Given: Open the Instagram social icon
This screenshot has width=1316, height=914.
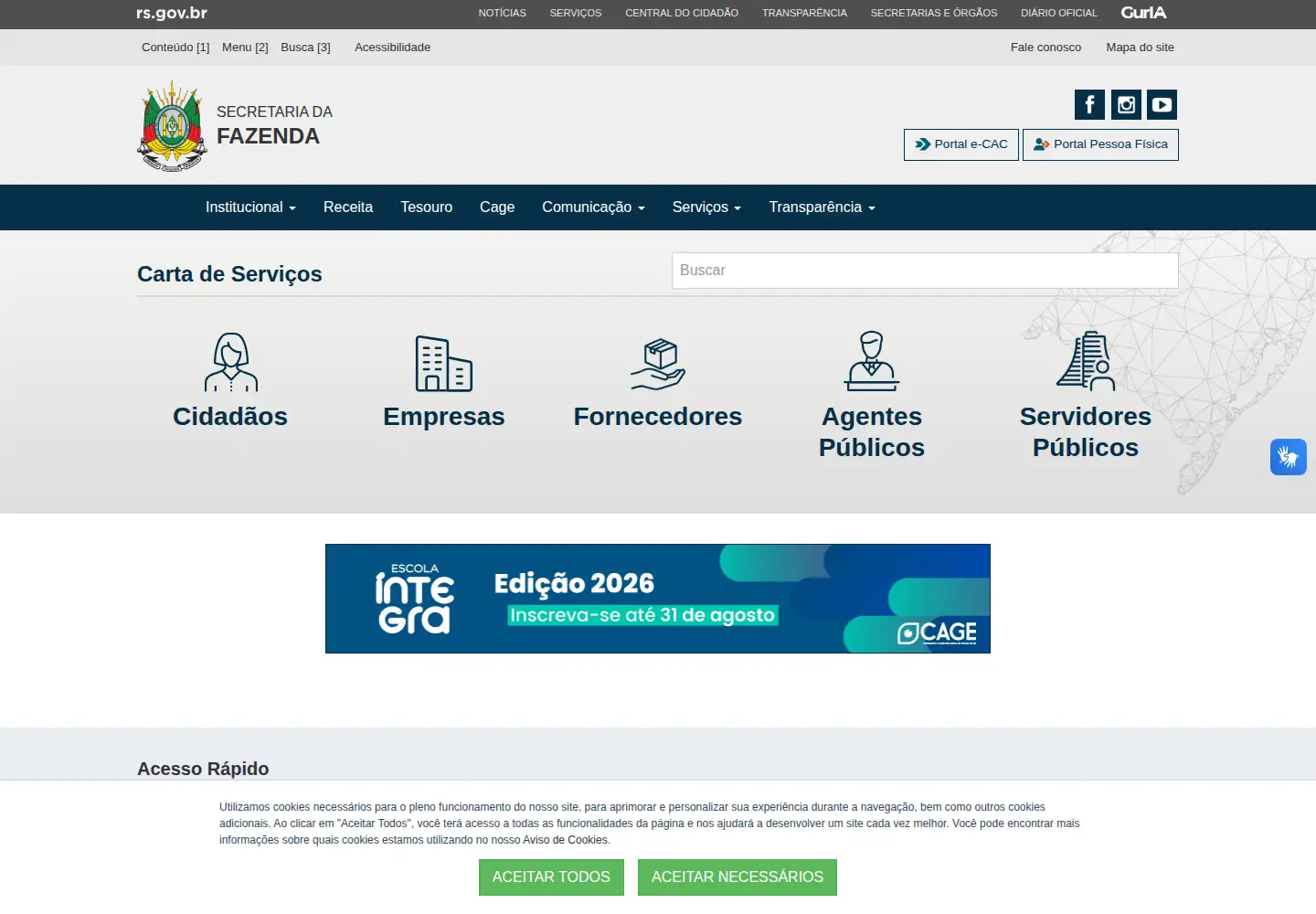Looking at the screenshot, I should pos(1126,104).
